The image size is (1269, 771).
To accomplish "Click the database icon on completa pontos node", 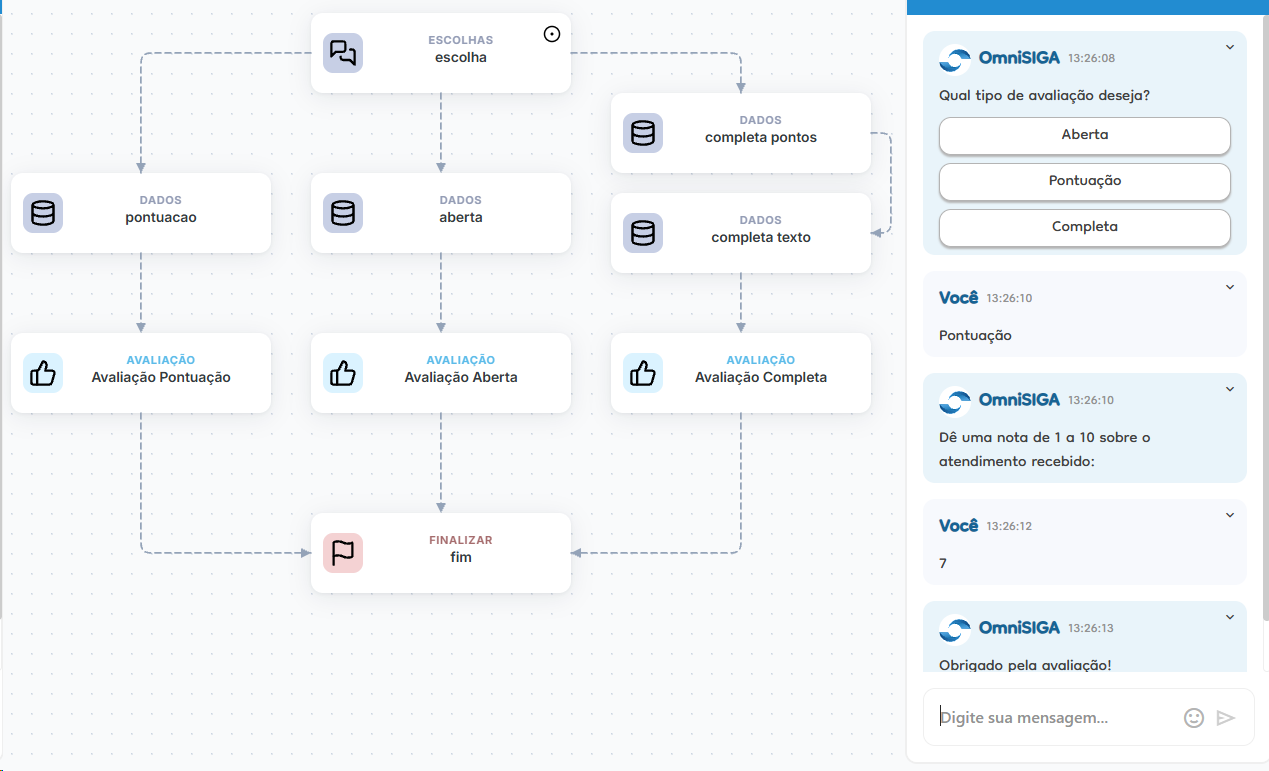I will pos(643,133).
